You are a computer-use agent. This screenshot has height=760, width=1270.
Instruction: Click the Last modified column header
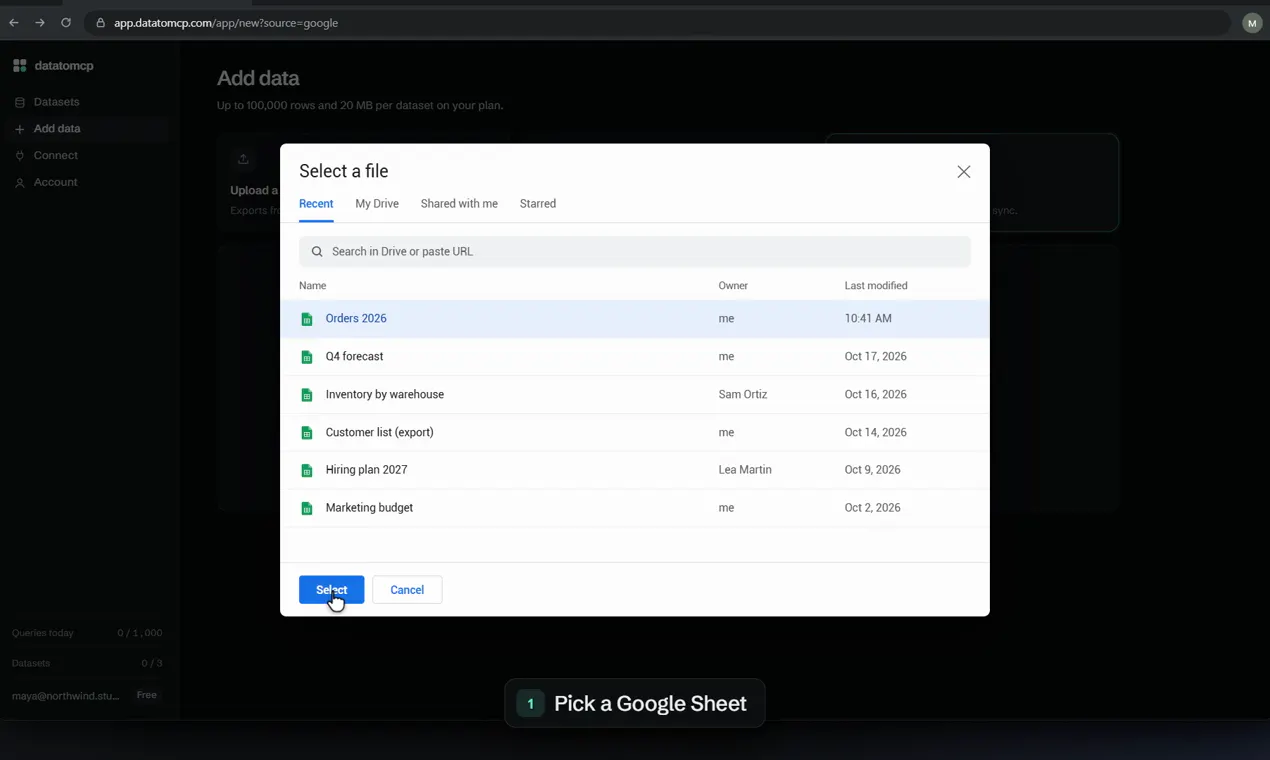click(876, 286)
